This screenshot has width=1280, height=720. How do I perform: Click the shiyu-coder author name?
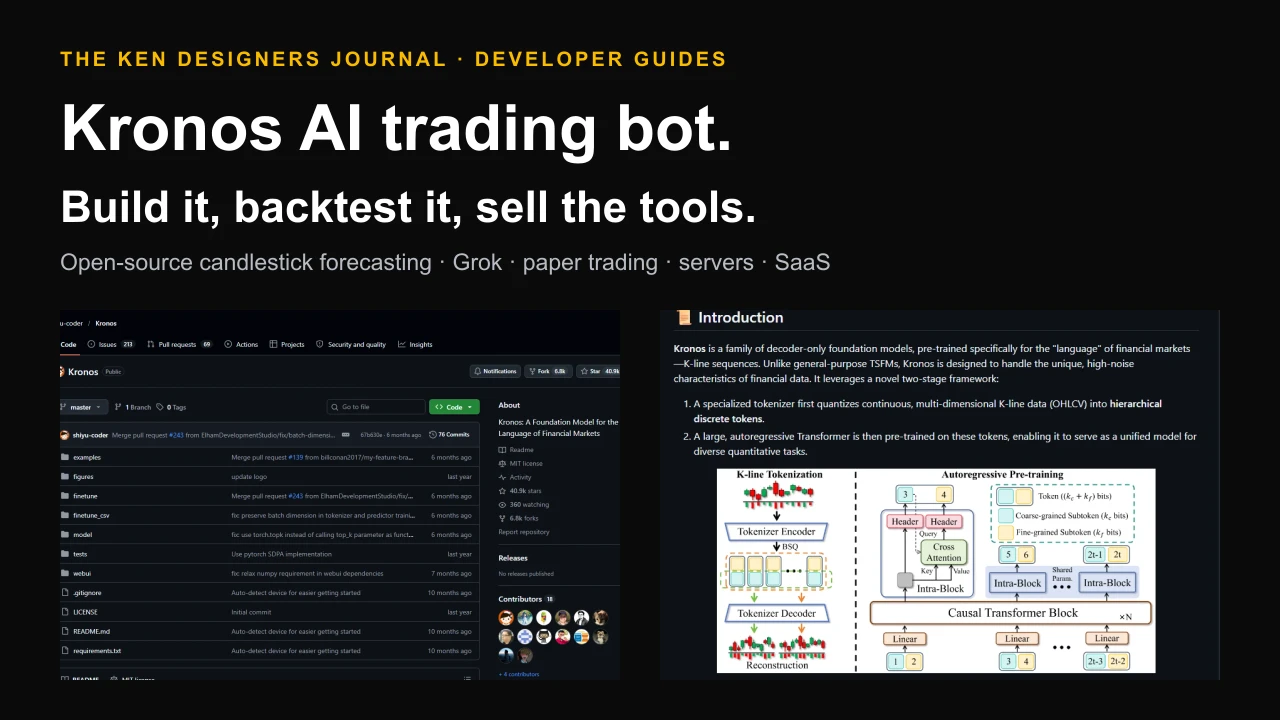tap(90, 435)
